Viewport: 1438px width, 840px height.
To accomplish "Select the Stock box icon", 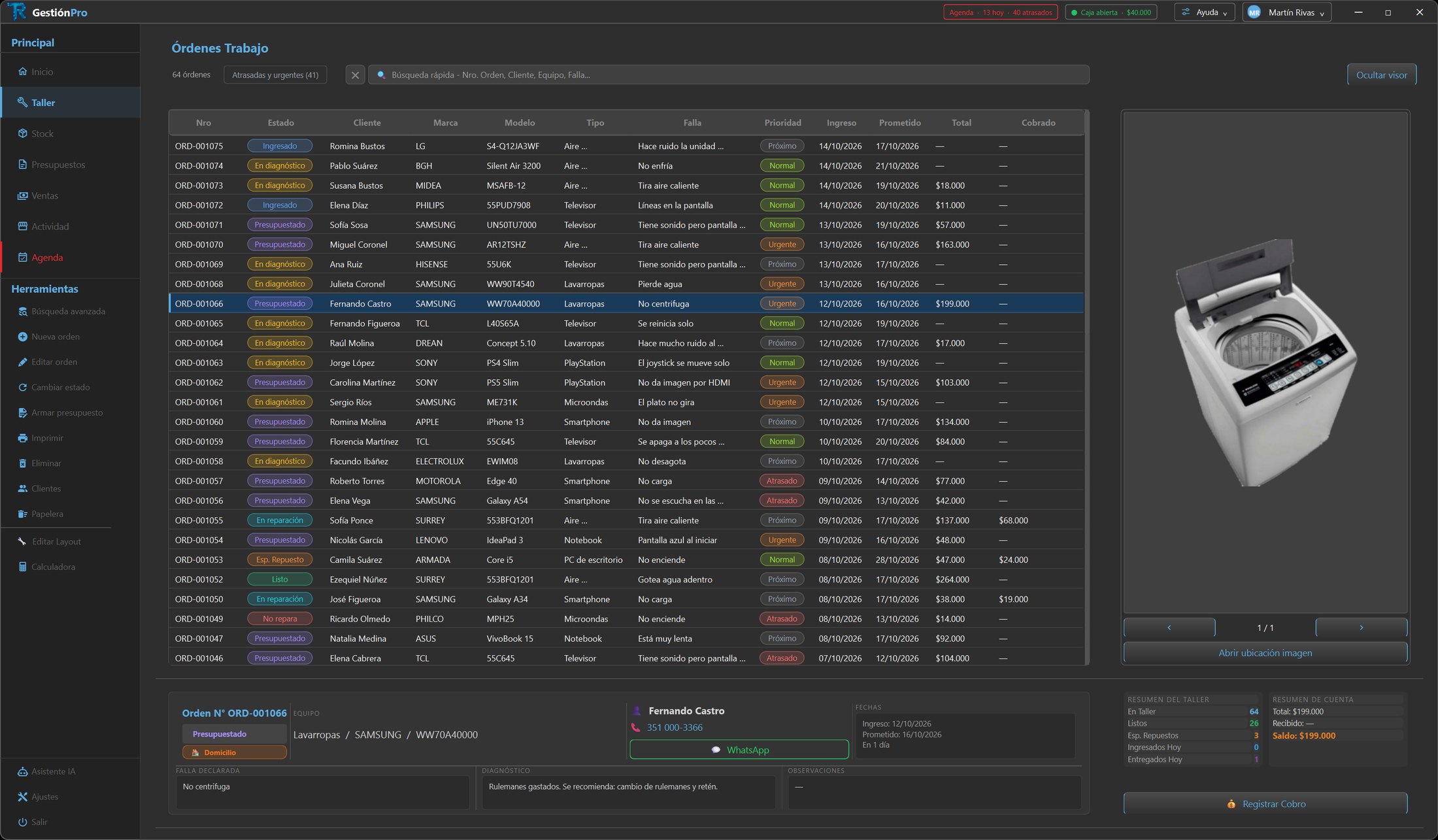I will click(22, 133).
